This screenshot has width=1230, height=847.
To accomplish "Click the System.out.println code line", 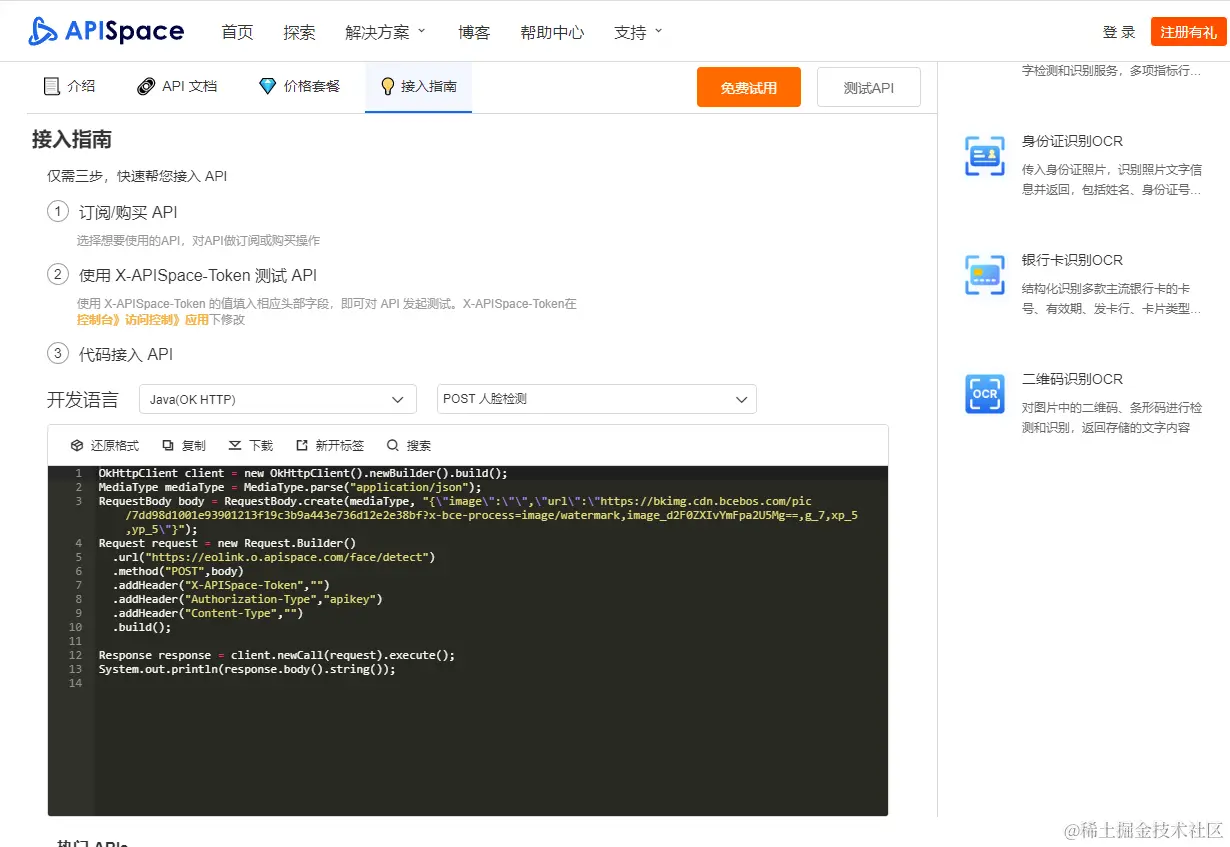I will [x=247, y=669].
